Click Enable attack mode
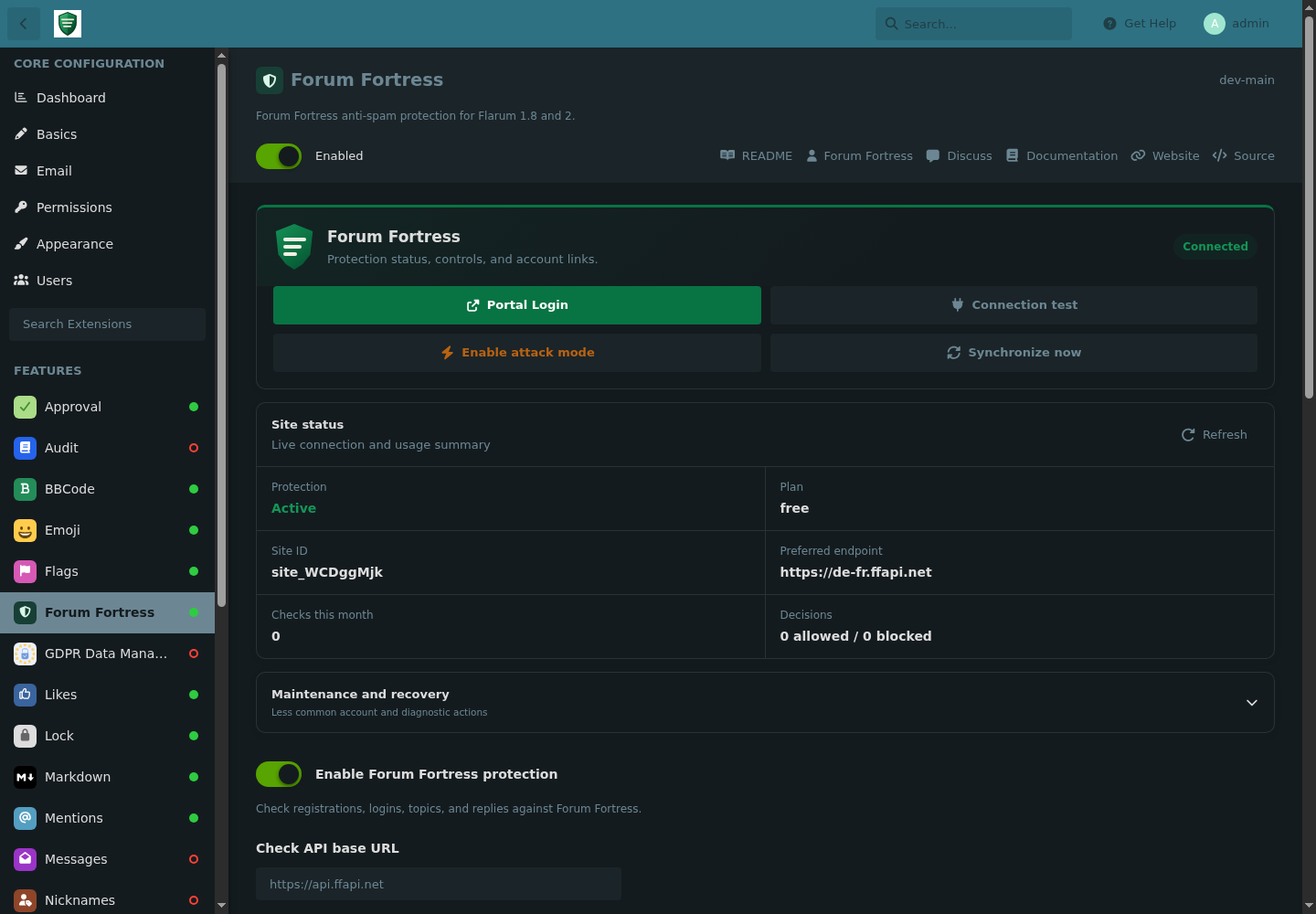Viewport: 1316px width, 914px height. pos(517,353)
